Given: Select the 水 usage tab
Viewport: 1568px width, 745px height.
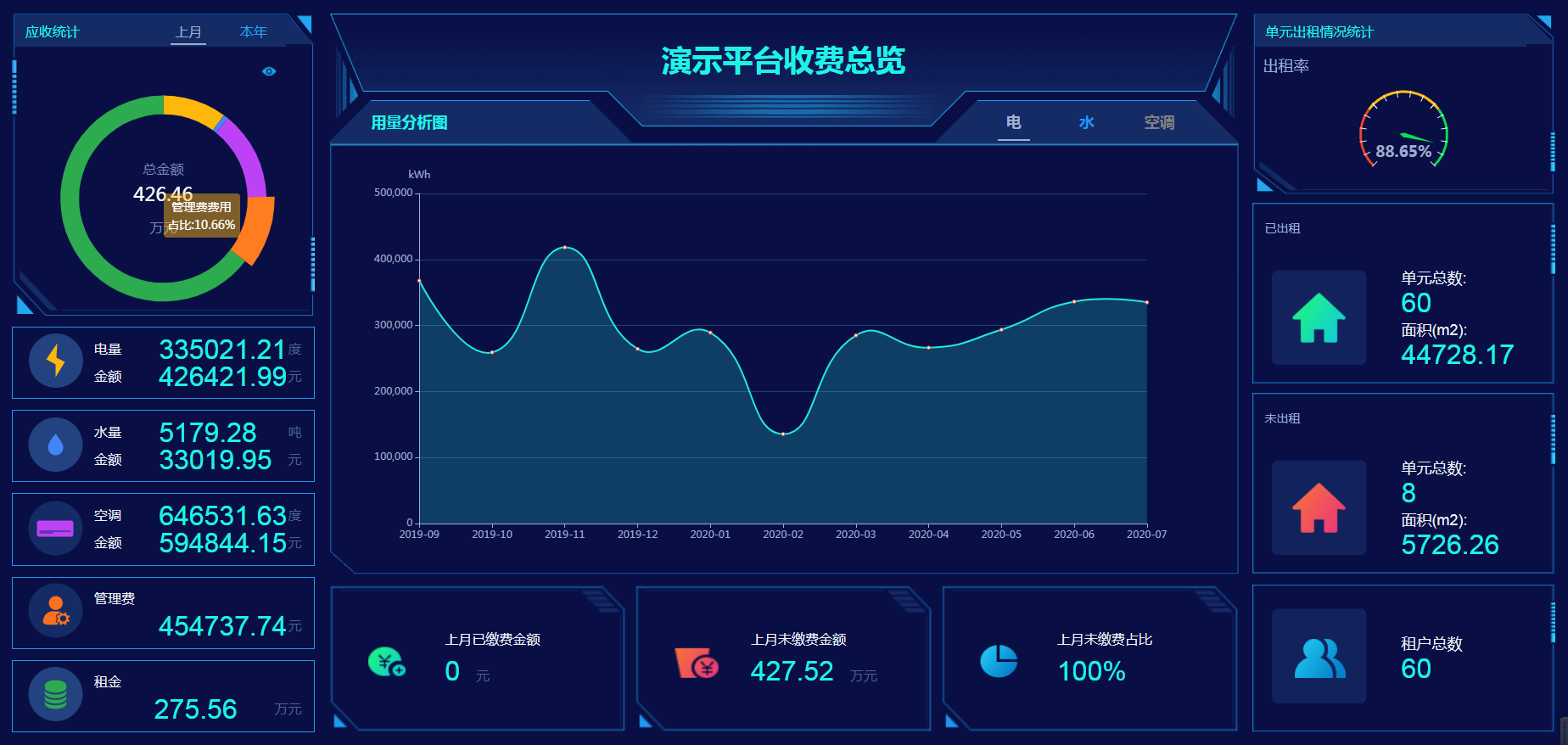Looking at the screenshot, I should (1087, 123).
